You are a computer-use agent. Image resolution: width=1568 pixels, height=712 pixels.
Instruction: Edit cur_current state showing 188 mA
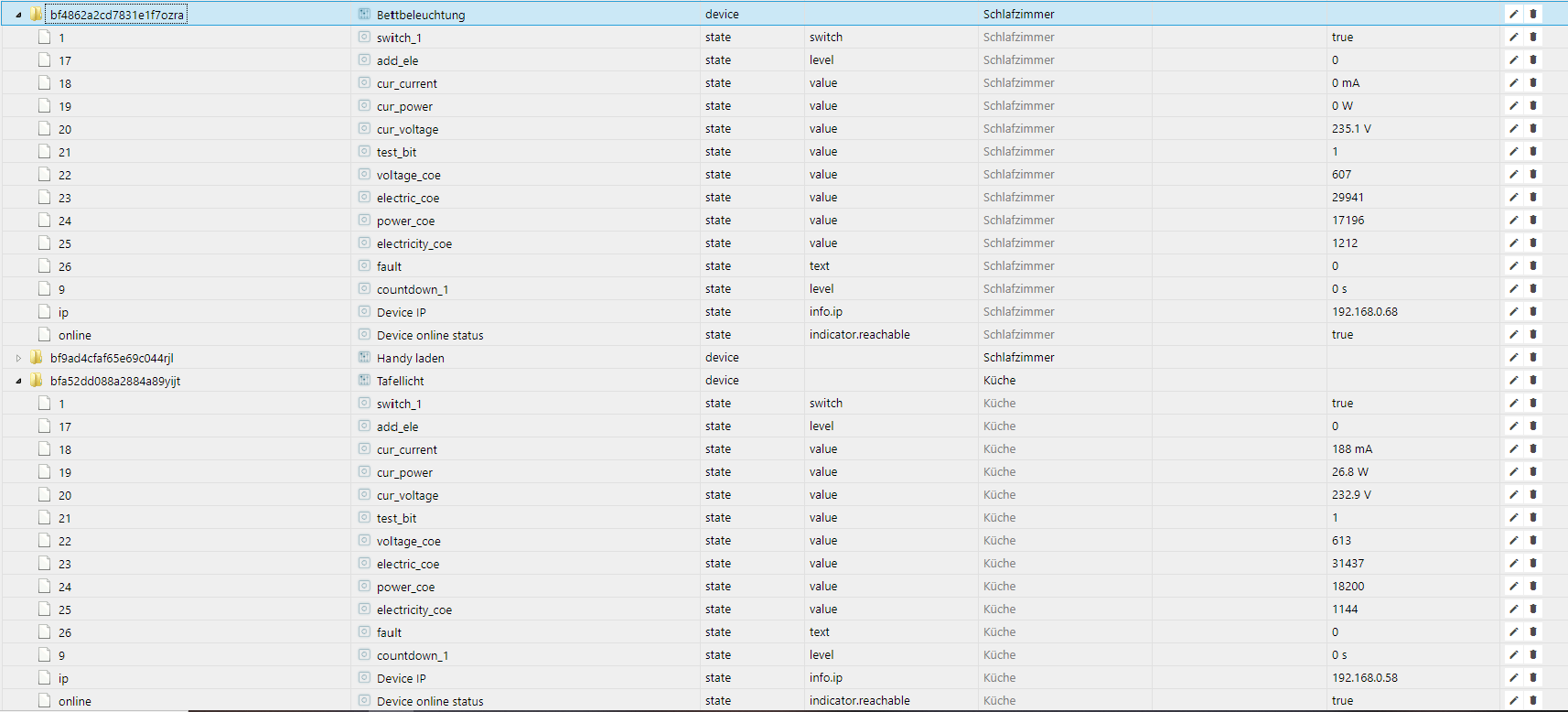pos(1514,449)
